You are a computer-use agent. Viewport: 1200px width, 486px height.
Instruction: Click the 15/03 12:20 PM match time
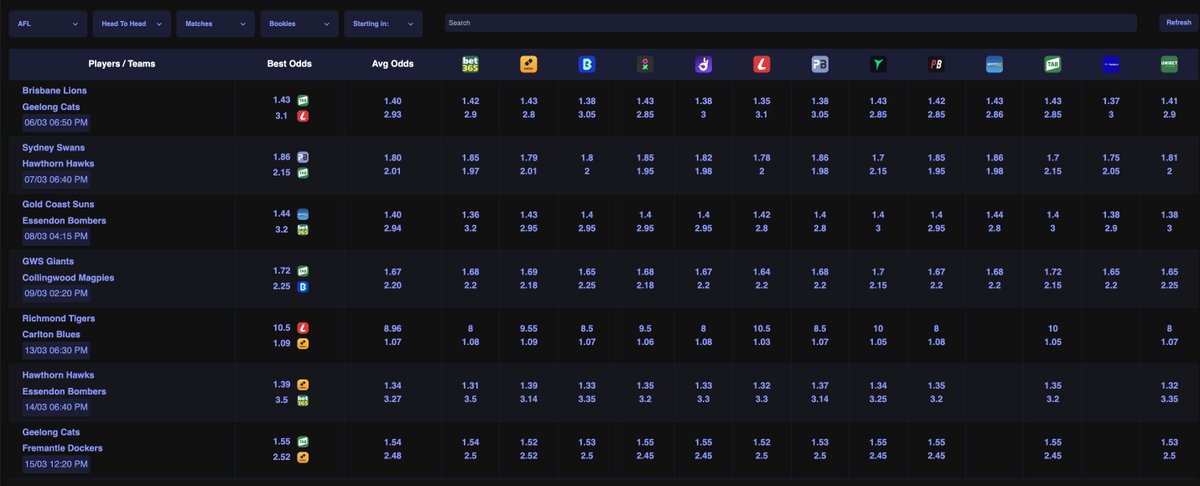click(x=55, y=465)
